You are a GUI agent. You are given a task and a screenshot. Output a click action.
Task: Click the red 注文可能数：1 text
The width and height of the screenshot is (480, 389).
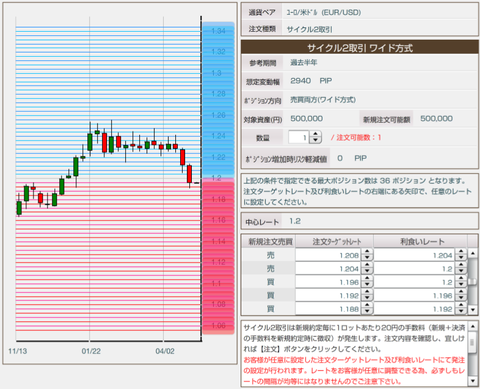click(356, 137)
